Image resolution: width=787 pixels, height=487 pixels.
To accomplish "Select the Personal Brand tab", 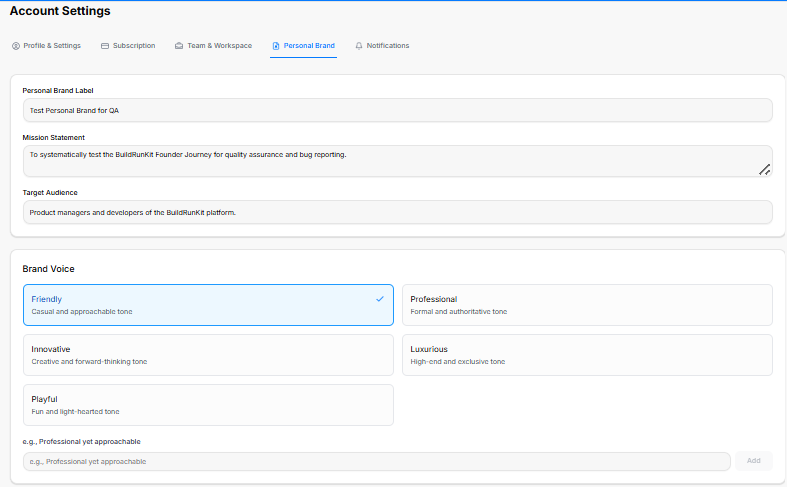I will tap(303, 46).
